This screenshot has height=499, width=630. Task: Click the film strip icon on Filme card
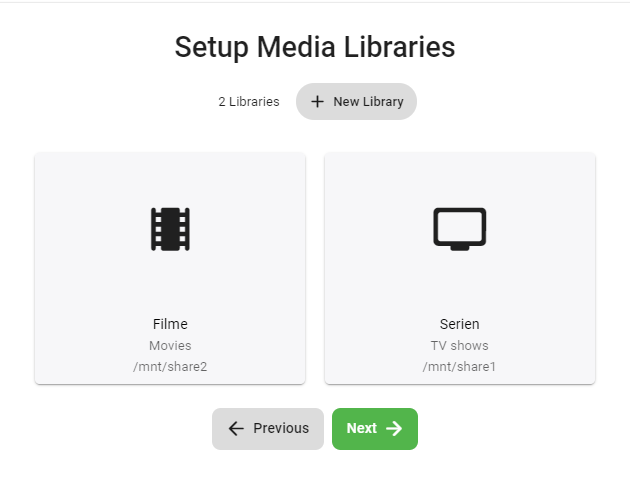pos(170,229)
